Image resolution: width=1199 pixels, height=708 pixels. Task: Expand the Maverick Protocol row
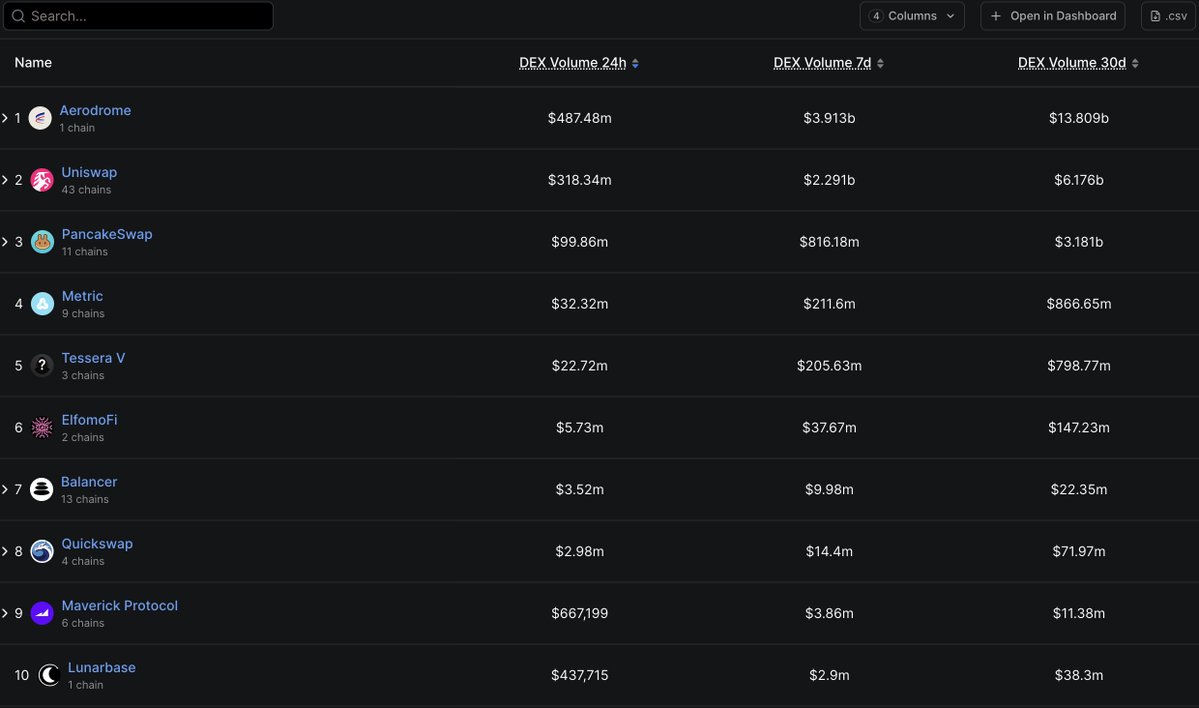coord(5,613)
